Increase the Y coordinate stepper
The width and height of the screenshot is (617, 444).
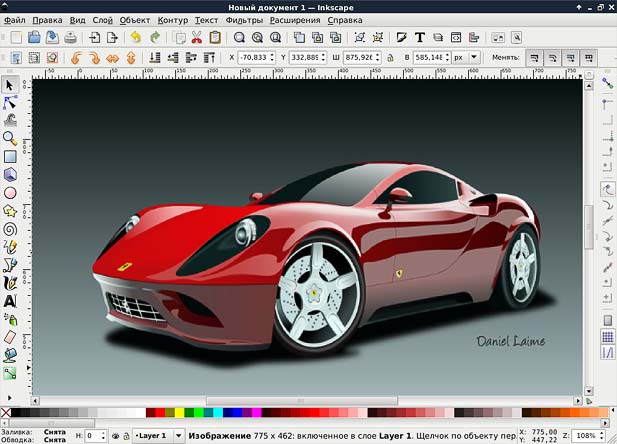(x=323, y=55)
